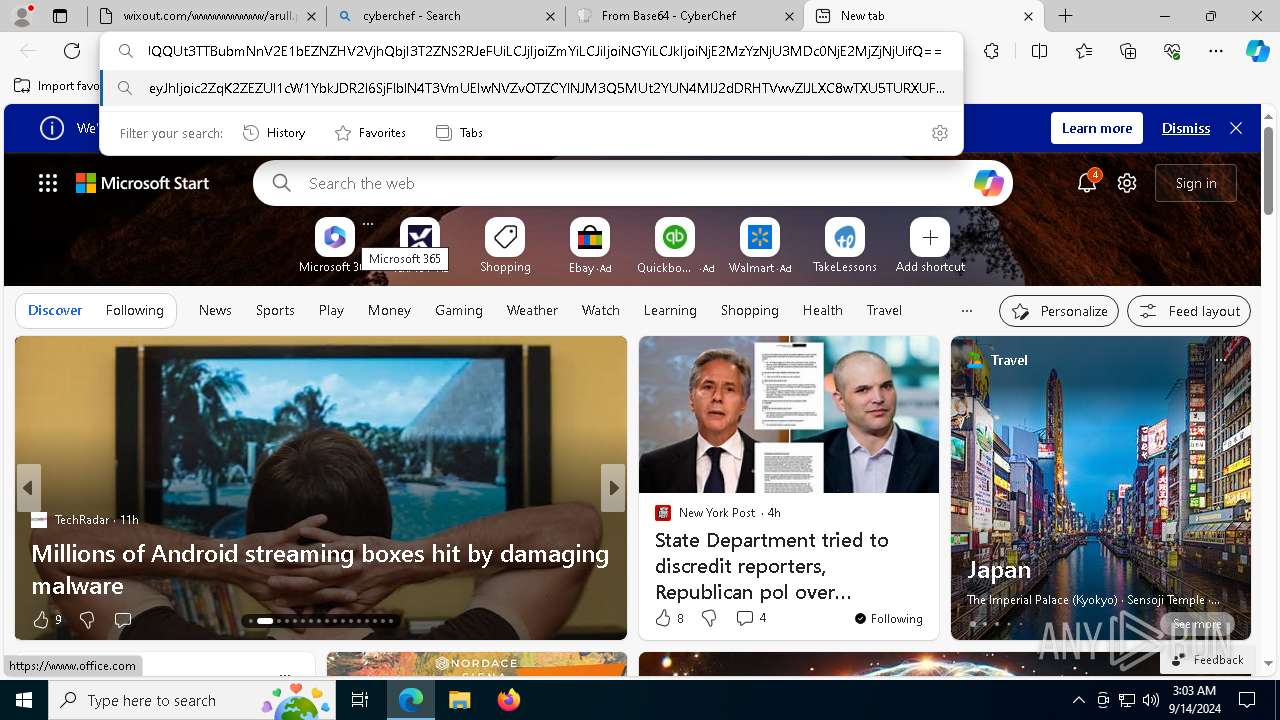Image resolution: width=1280 pixels, height=720 pixels.
Task: Open the Weather category
Action: coord(532,310)
